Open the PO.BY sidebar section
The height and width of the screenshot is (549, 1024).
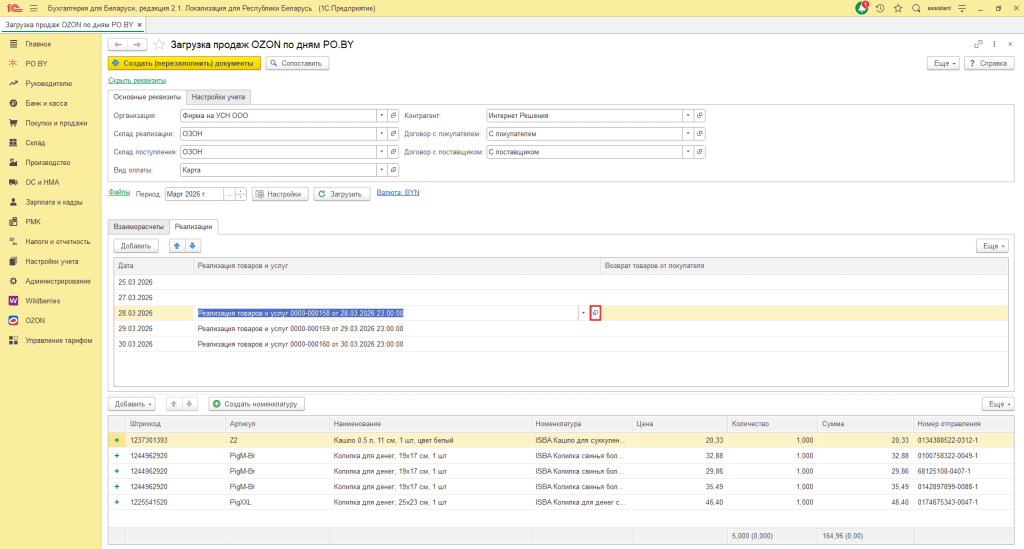pyautogui.click(x=36, y=63)
